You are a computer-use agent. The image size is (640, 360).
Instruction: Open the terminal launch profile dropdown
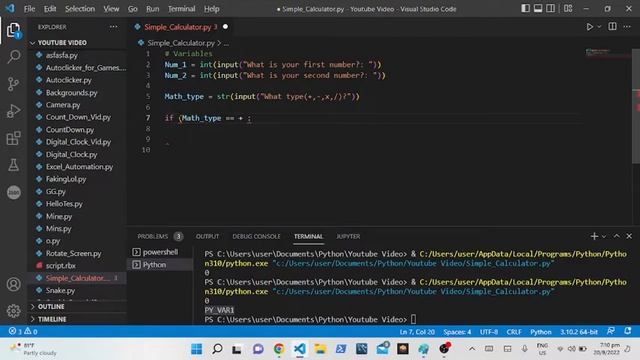tap(604, 236)
